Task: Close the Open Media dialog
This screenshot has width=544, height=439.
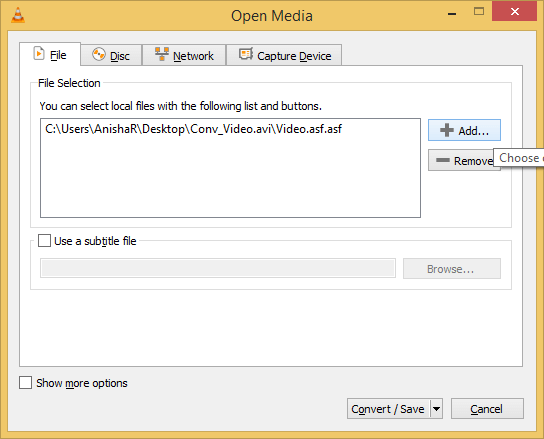Action: pos(515,11)
